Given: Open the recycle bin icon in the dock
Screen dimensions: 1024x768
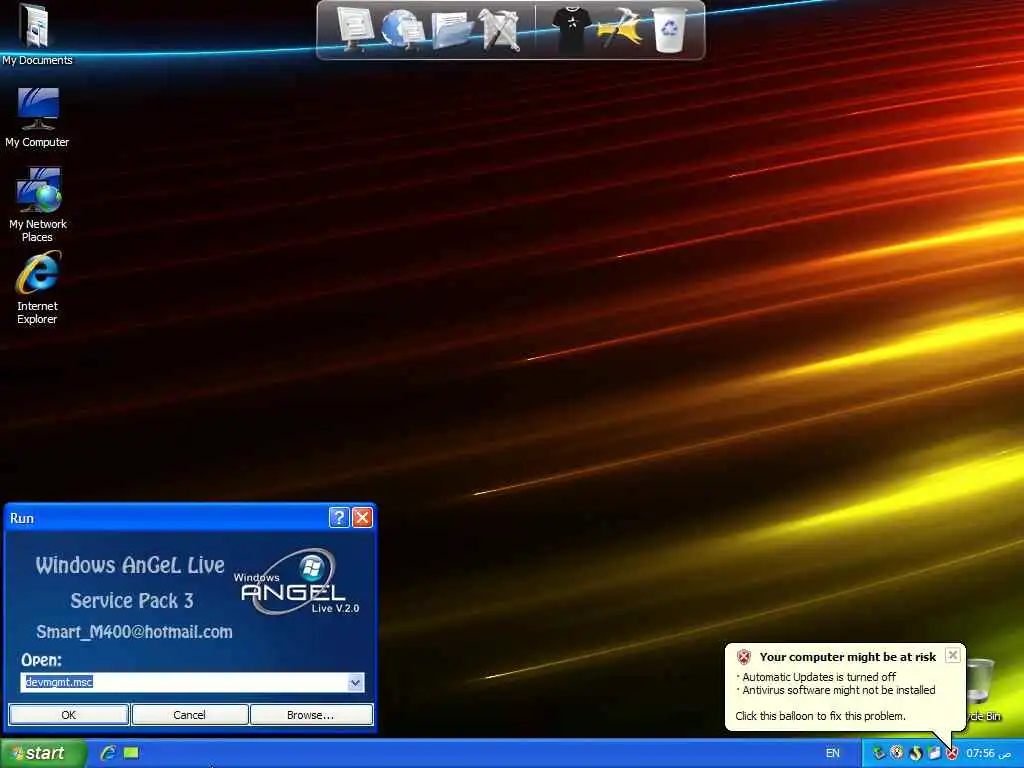Looking at the screenshot, I should click(670, 29).
